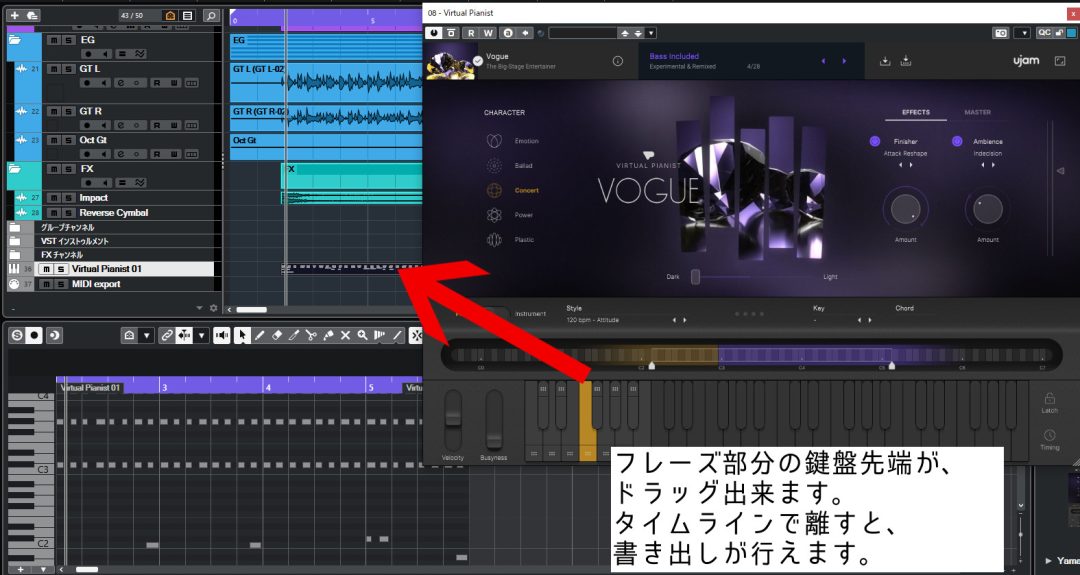Select the Object Selection arrow tool in key editor

242,335
